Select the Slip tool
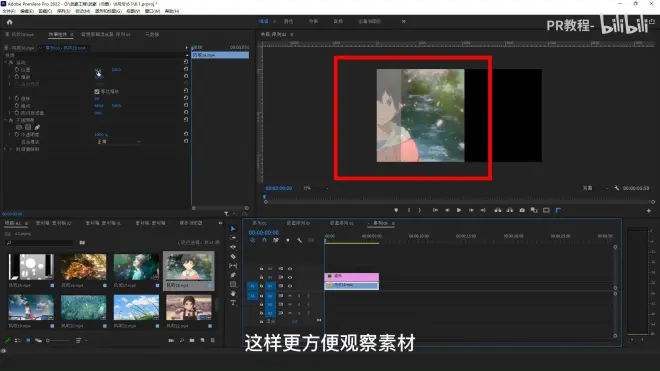Screen dimensions: 660x371 pyautogui.click(x=233, y=266)
